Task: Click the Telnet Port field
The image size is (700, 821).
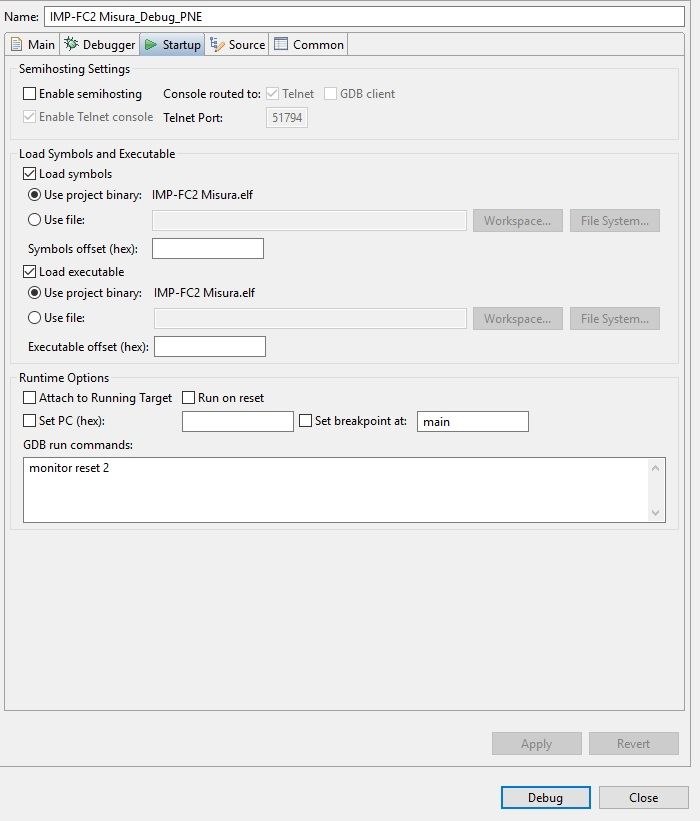Action: click(286, 117)
